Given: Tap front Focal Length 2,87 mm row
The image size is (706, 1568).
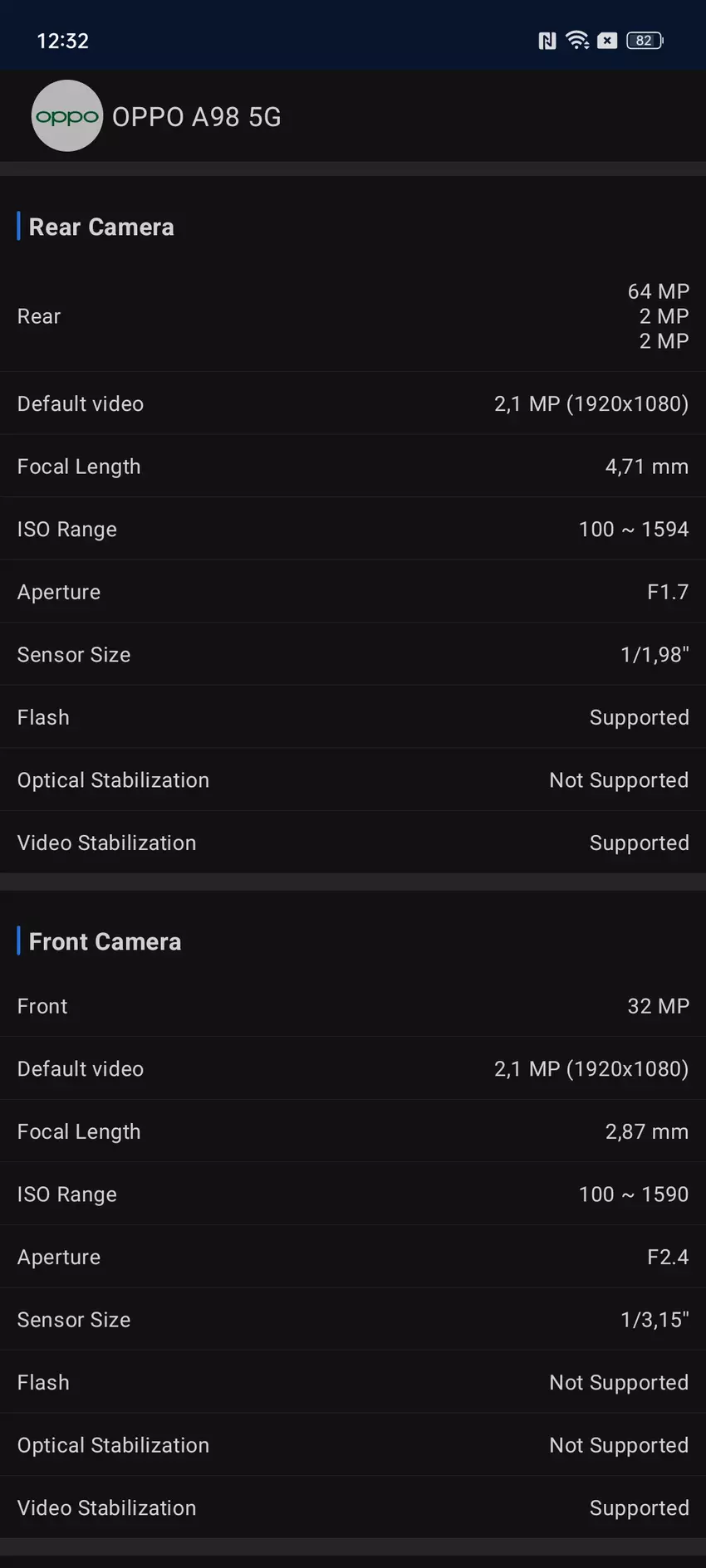Looking at the screenshot, I should pyautogui.click(x=353, y=1131).
